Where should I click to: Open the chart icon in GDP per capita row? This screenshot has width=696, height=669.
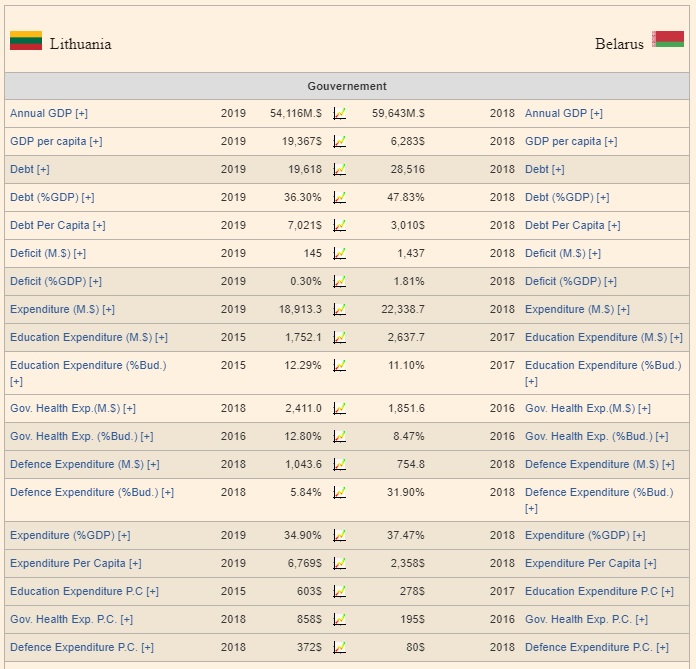tap(340, 142)
